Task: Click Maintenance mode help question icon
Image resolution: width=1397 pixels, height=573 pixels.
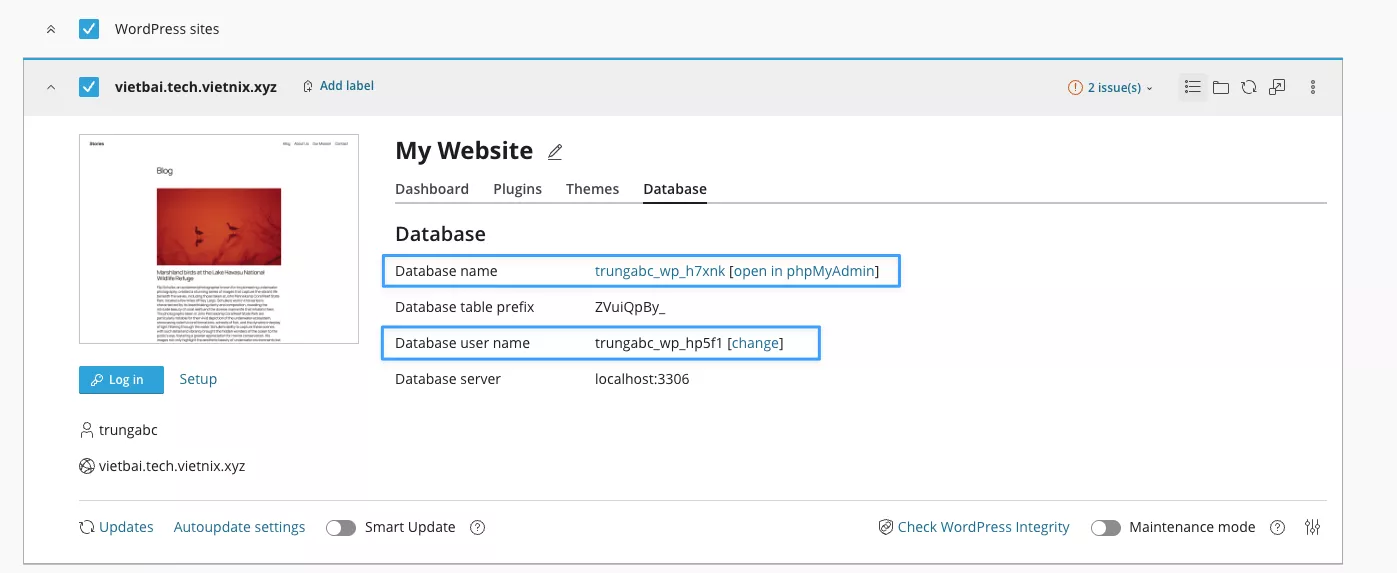Action: [1277, 527]
